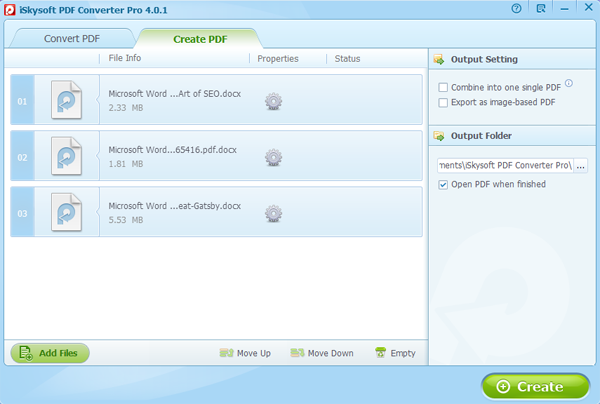Select file name Microsoft Word ...eat-Gatsby.docx
This screenshot has width=600, height=404.
(x=174, y=206)
